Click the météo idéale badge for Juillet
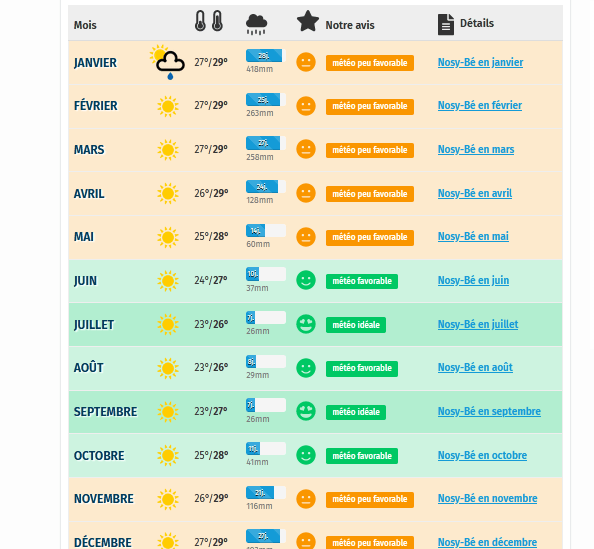Screen dimensions: 594x549 [x=356, y=325]
